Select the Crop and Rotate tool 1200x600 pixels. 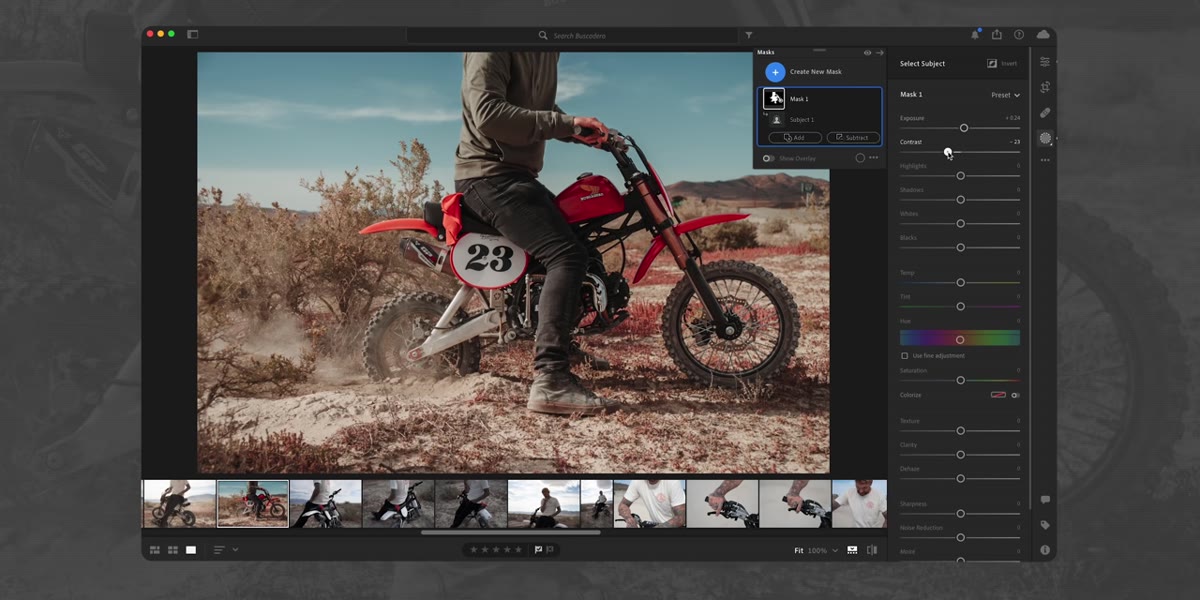[1045, 87]
